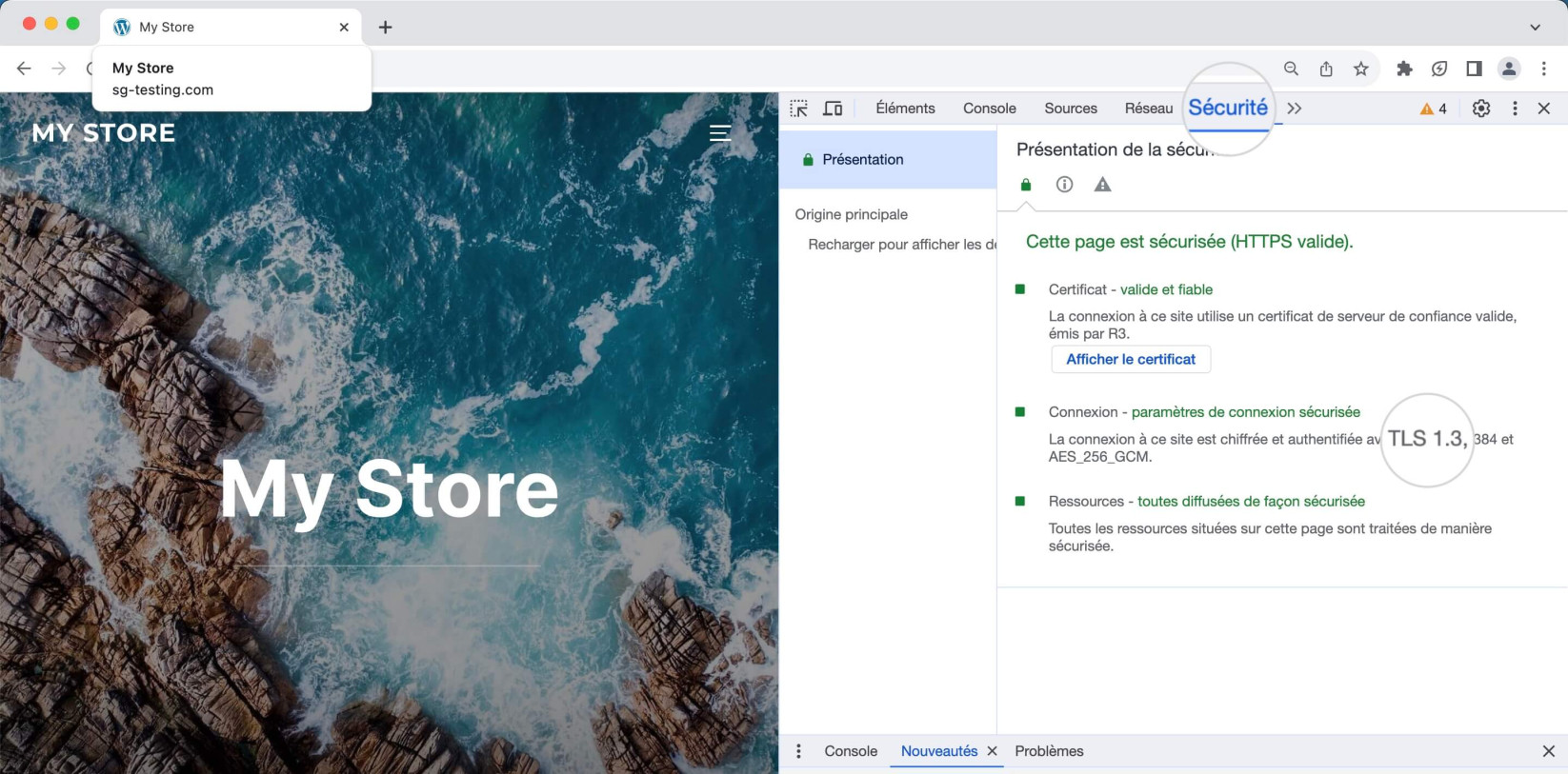Click the inspect element picker icon

click(x=799, y=109)
